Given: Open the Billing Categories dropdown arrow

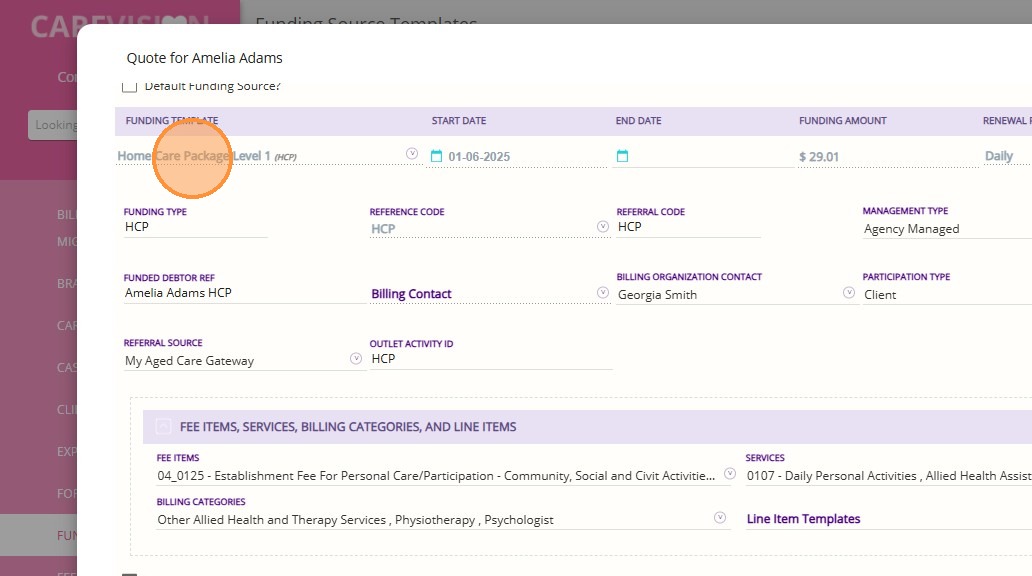Looking at the screenshot, I should click(720, 518).
